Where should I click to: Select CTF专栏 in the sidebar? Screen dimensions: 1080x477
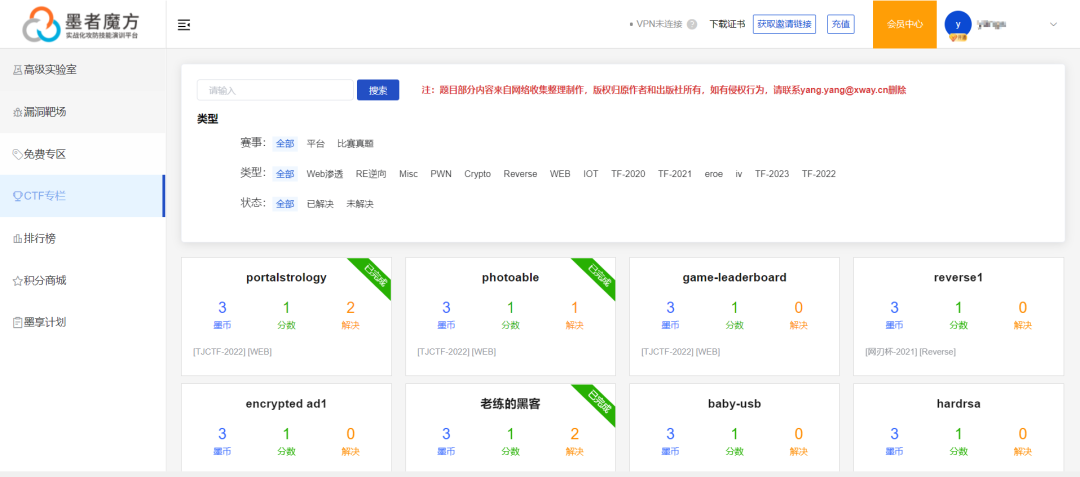[x=83, y=196]
